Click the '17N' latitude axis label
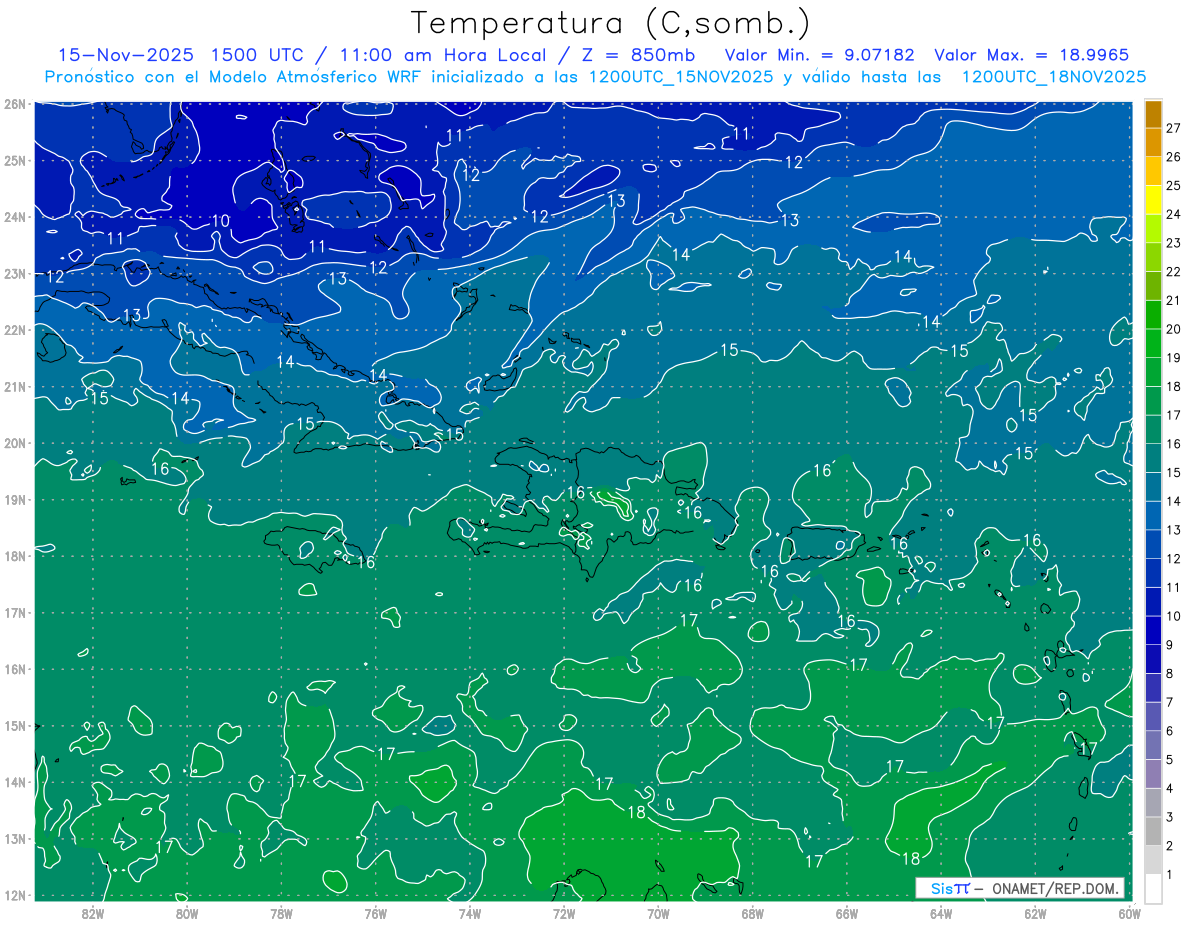 coord(14,612)
